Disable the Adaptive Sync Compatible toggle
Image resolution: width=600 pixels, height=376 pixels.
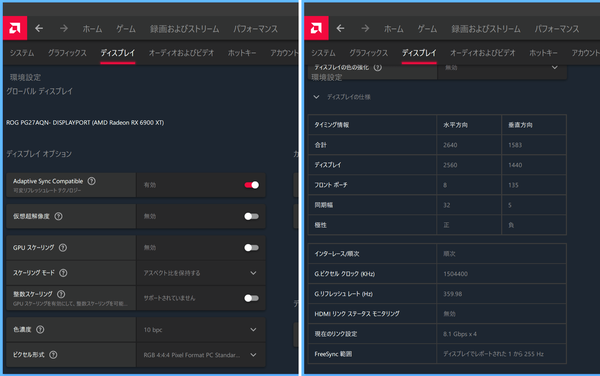coord(251,185)
